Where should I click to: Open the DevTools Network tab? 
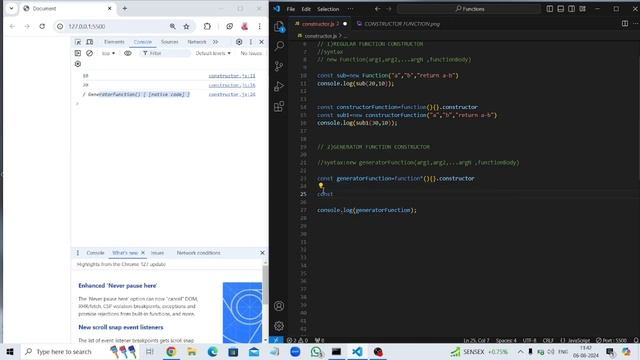(x=197, y=42)
